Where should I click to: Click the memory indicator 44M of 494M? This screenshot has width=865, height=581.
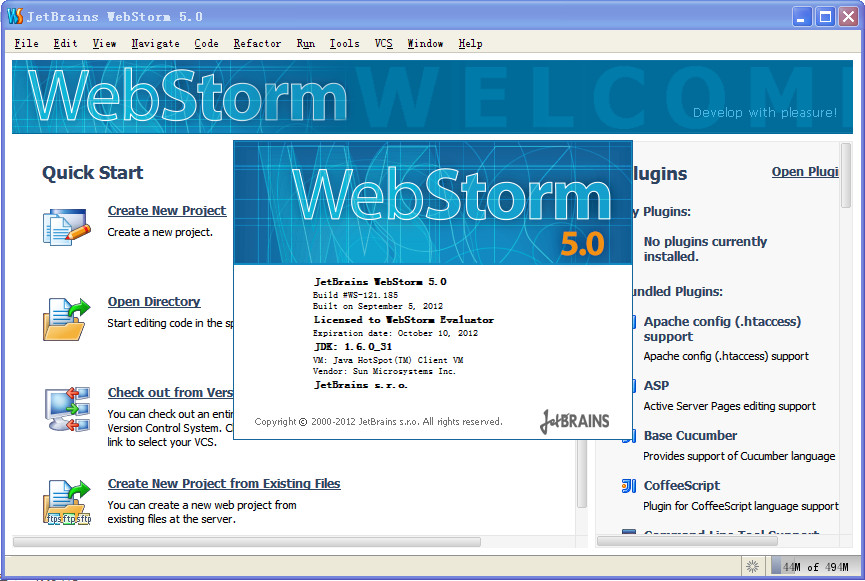(x=815, y=567)
